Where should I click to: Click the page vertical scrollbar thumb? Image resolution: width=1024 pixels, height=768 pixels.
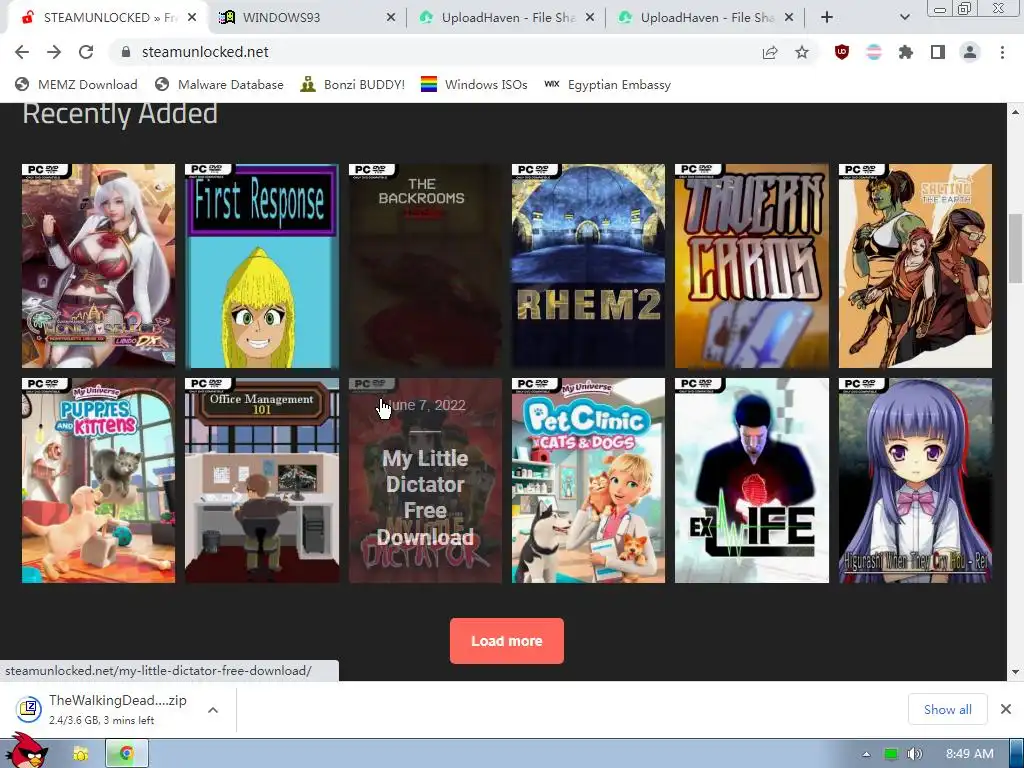point(1015,248)
